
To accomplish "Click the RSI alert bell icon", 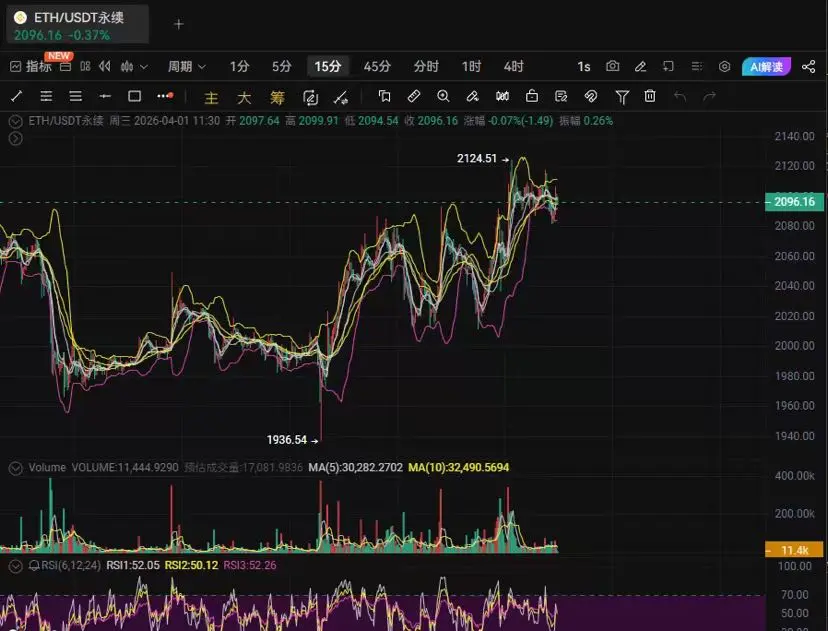I will pos(34,566).
